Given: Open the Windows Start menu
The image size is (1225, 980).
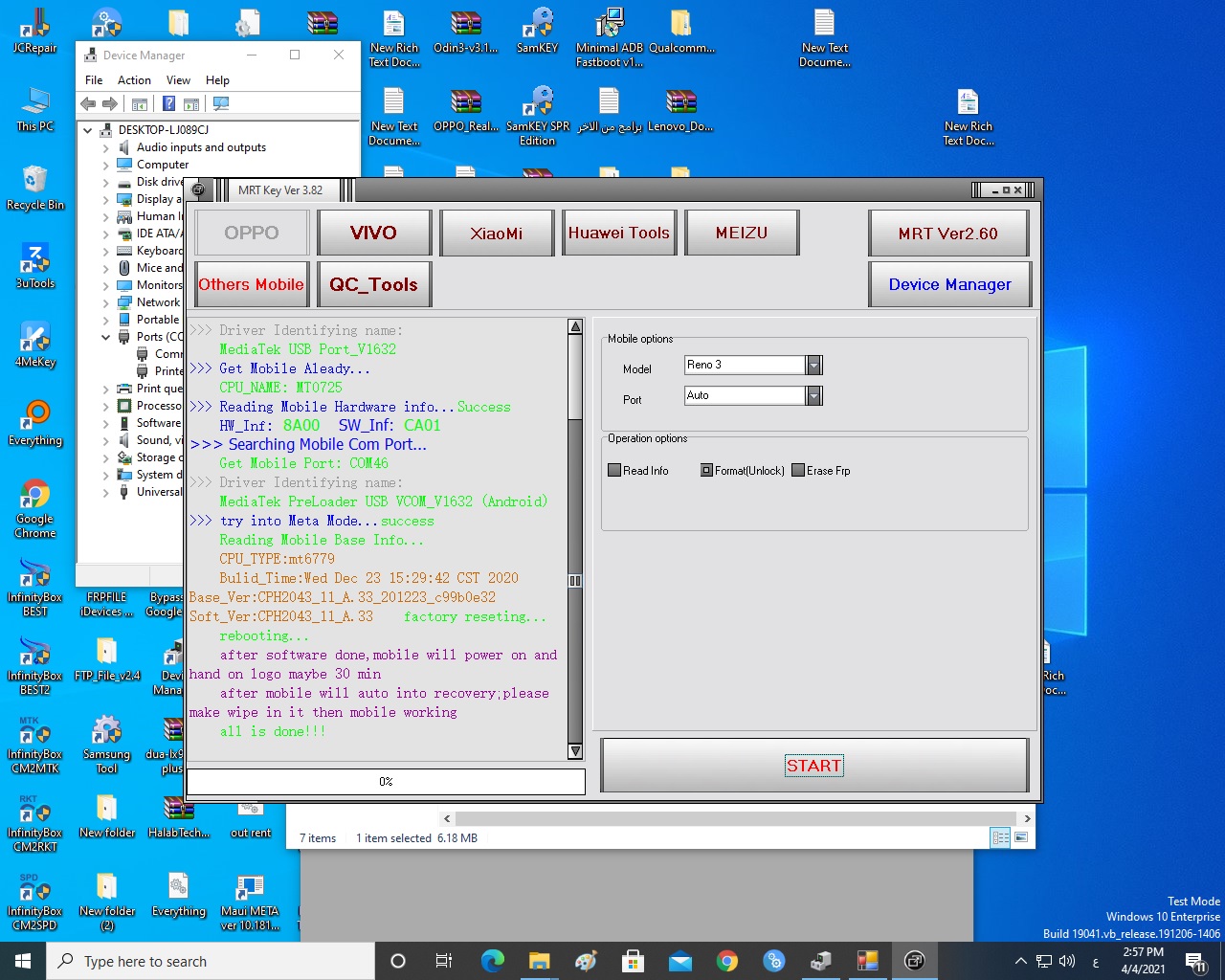Looking at the screenshot, I should tap(23, 961).
